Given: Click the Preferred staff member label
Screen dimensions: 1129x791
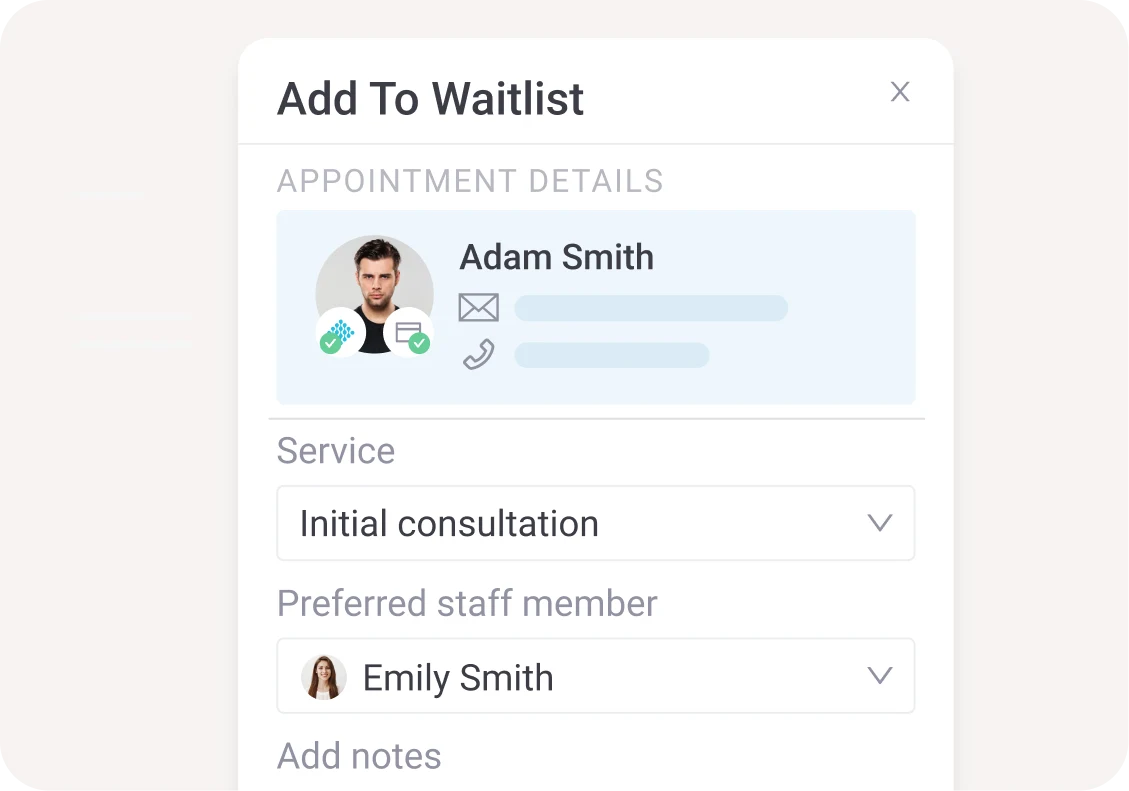Looking at the screenshot, I should click(x=467, y=603).
